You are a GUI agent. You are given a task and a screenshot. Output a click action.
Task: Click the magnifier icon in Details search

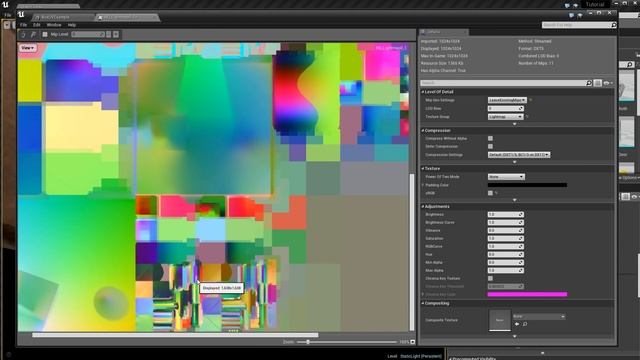pyautogui.click(x=589, y=83)
